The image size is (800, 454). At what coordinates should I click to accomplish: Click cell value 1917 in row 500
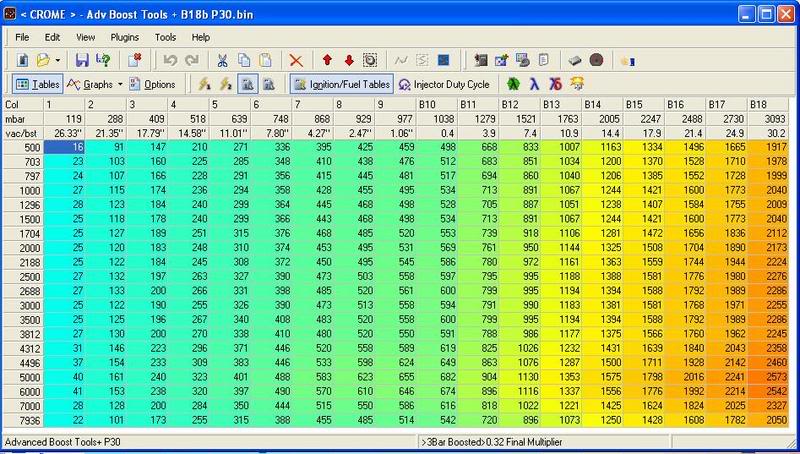[x=768, y=147]
